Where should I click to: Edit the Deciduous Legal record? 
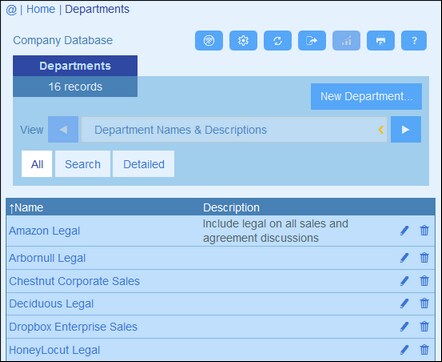[404, 304]
